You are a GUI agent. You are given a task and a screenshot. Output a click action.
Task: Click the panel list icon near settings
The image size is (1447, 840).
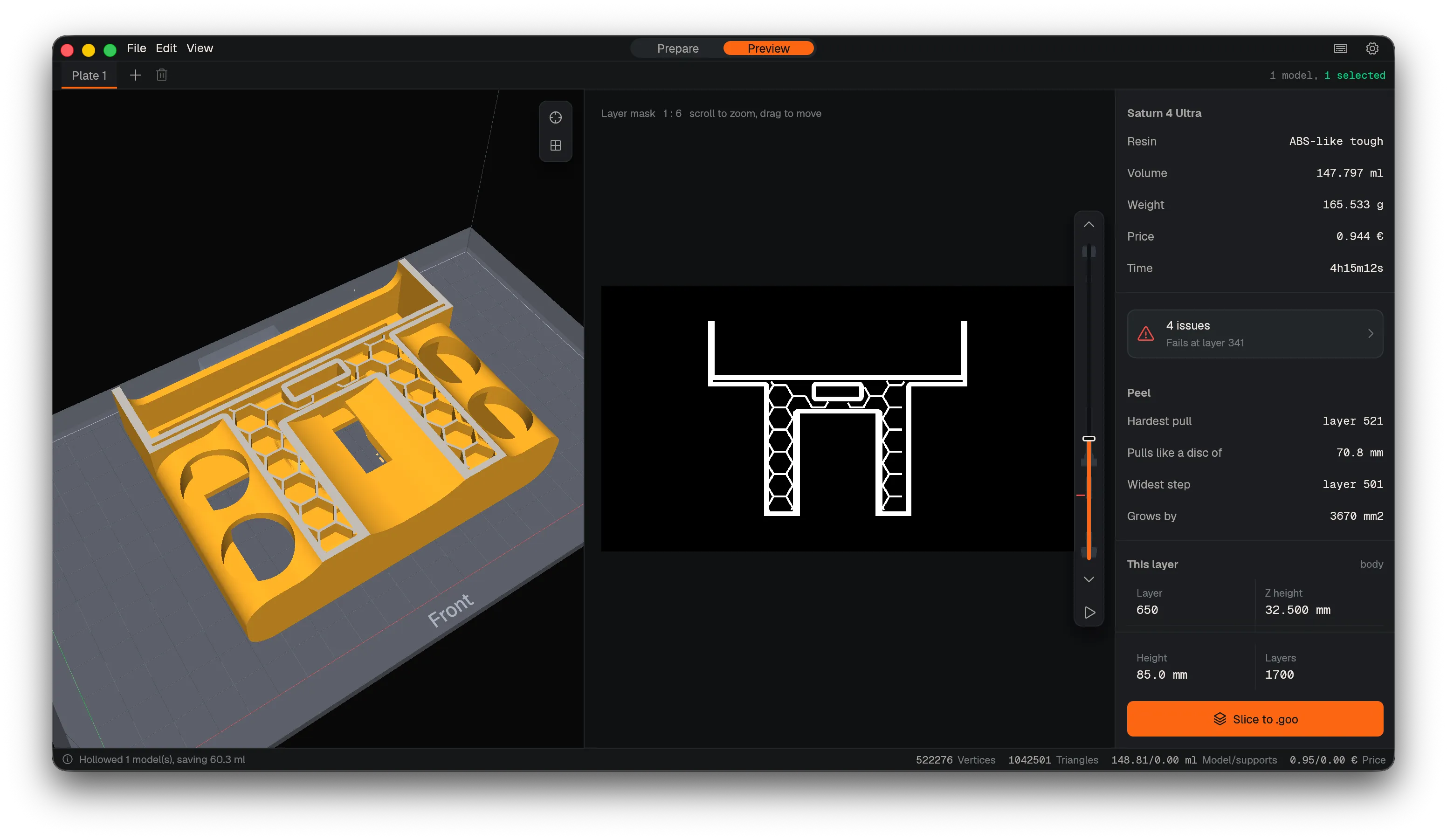point(1340,49)
